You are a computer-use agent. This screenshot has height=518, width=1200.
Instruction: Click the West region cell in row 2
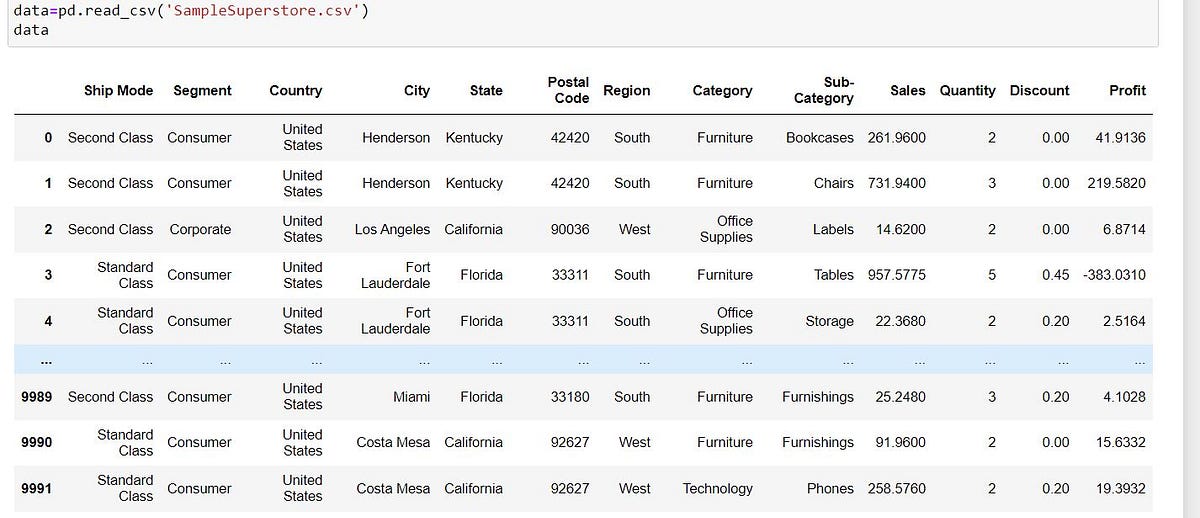point(634,229)
